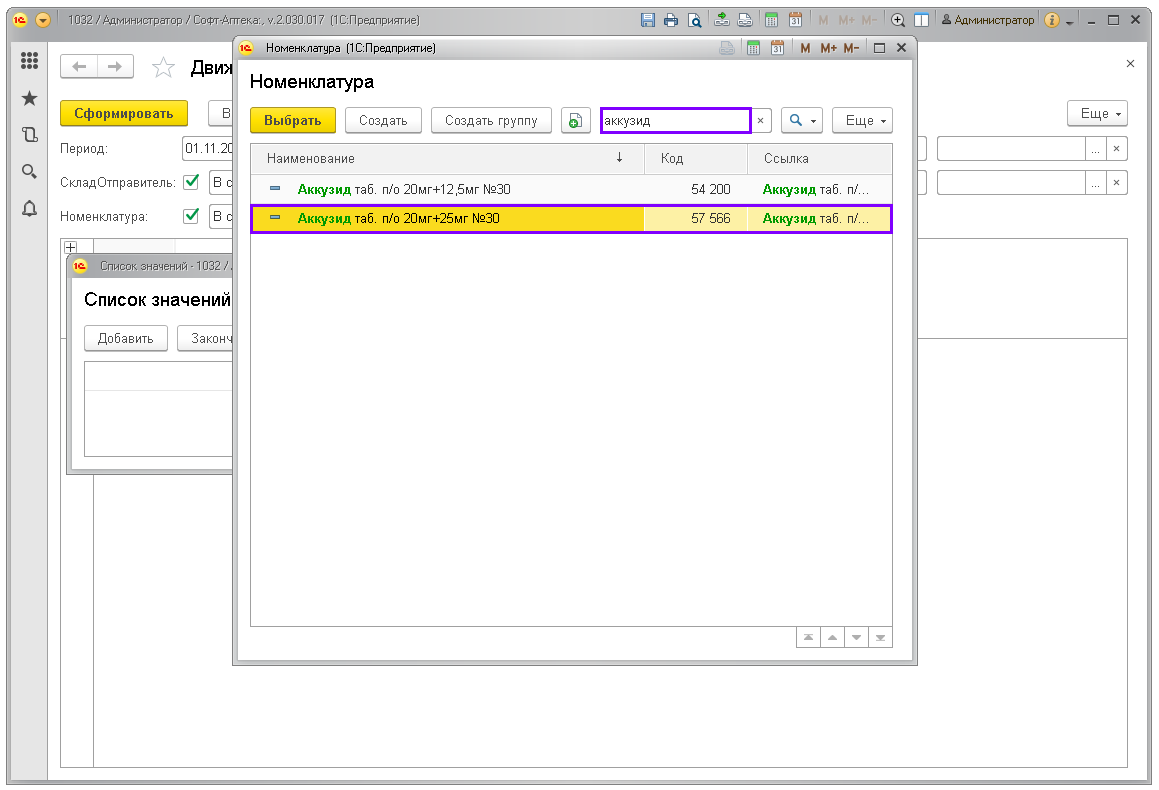This screenshot has width=1159, height=790.
Task: Open the history icon in left sidebar
Action: tap(29, 135)
